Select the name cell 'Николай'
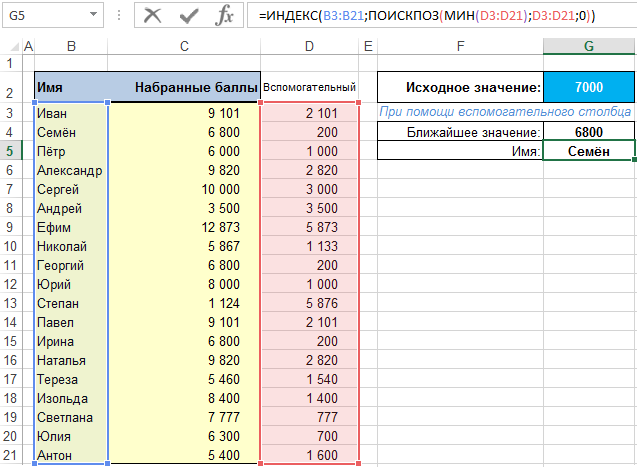Screen dimensions: 637x467 click(71, 246)
